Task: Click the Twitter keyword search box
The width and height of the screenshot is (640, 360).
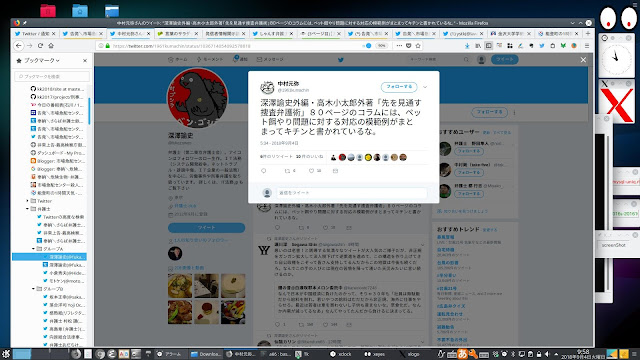Action: (x=439, y=60)
